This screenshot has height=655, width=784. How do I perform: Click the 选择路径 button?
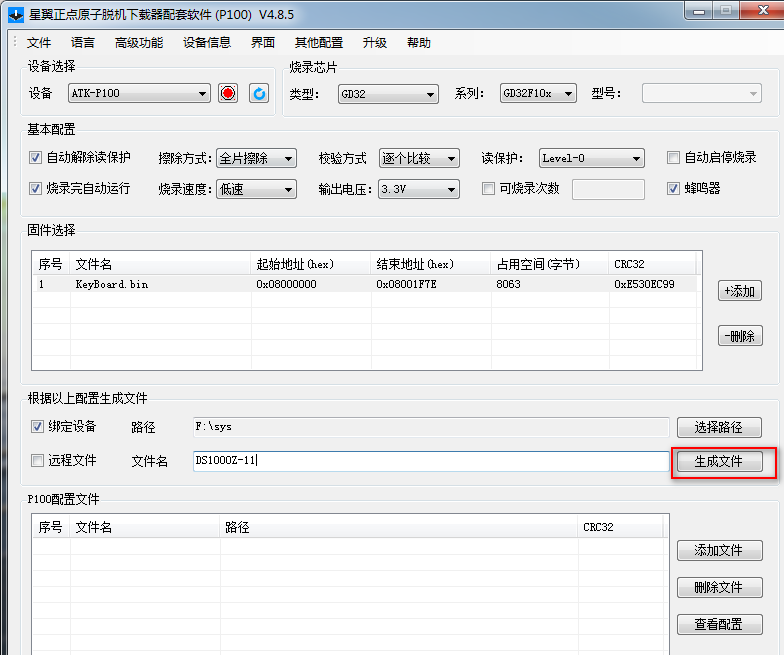tap(719, 428)
